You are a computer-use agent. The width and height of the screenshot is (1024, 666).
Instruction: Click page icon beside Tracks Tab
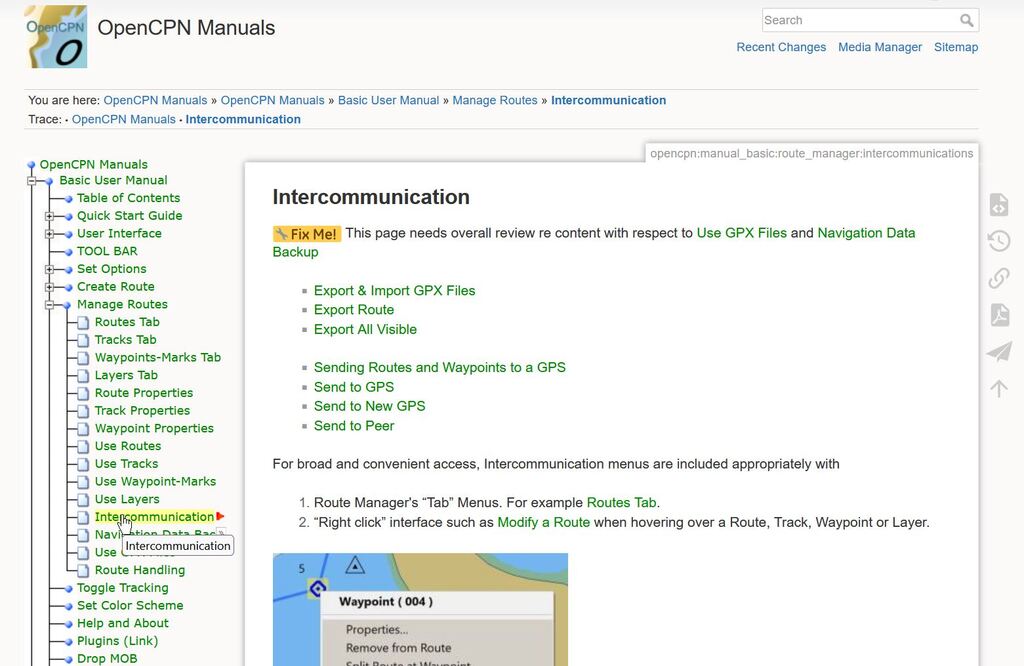pyautogui.click(x=83, y=340)
